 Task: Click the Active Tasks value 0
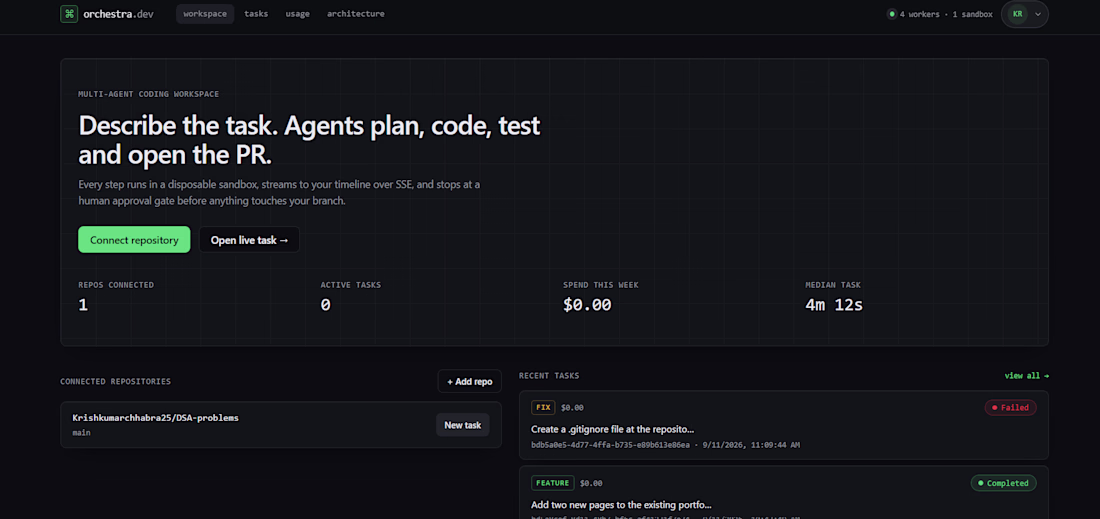coord(326,305)
